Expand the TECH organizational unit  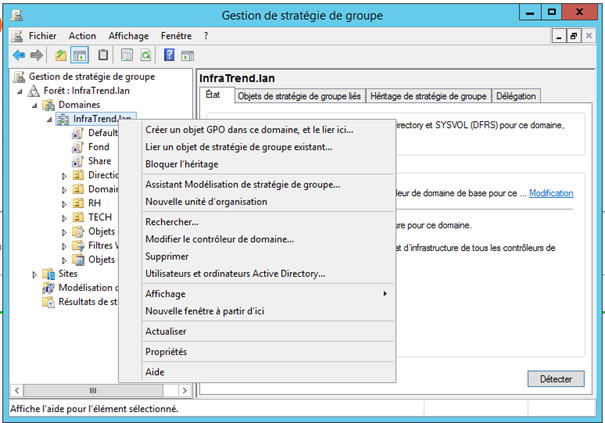coord(65,217)
